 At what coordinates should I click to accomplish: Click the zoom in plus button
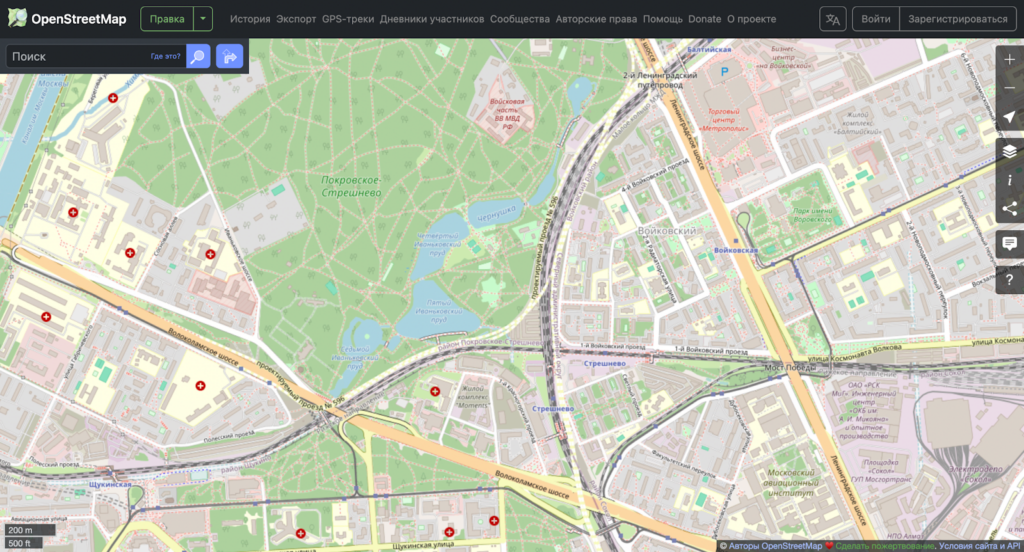[x=1009, y=60]
